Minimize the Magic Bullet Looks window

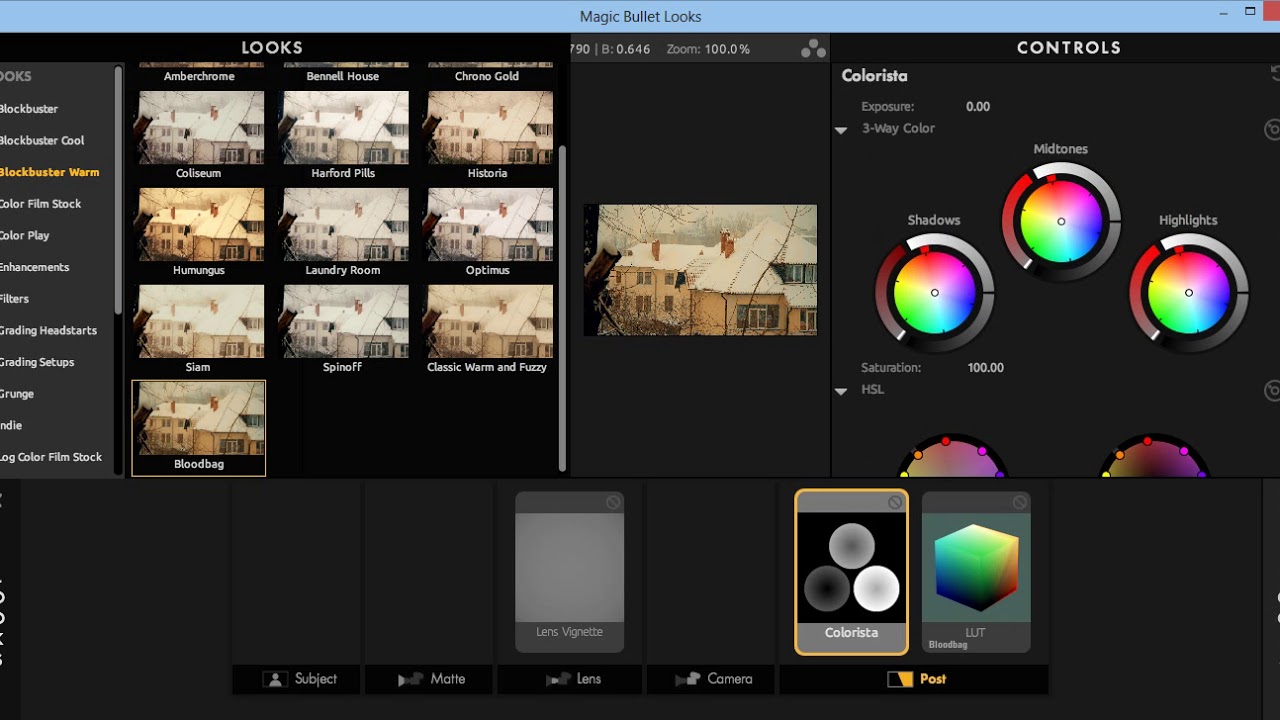(1223, 13)
